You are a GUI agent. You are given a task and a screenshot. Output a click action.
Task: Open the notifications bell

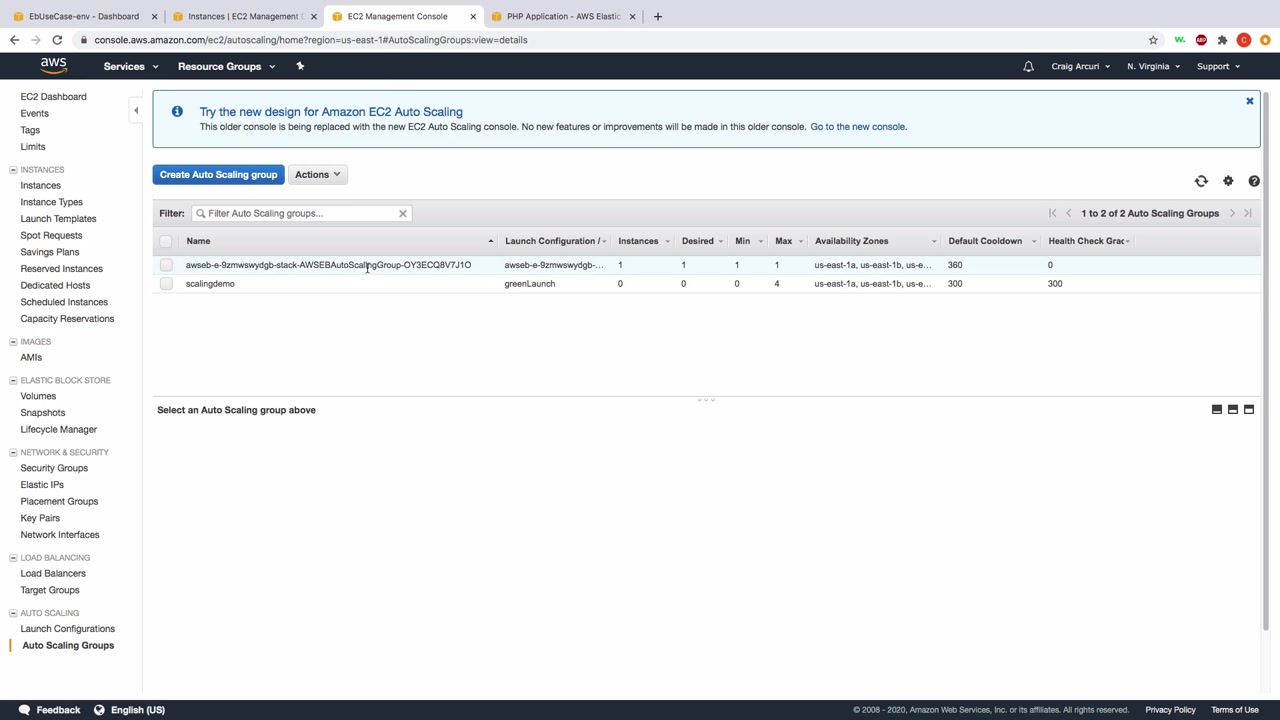[1028, 66]
